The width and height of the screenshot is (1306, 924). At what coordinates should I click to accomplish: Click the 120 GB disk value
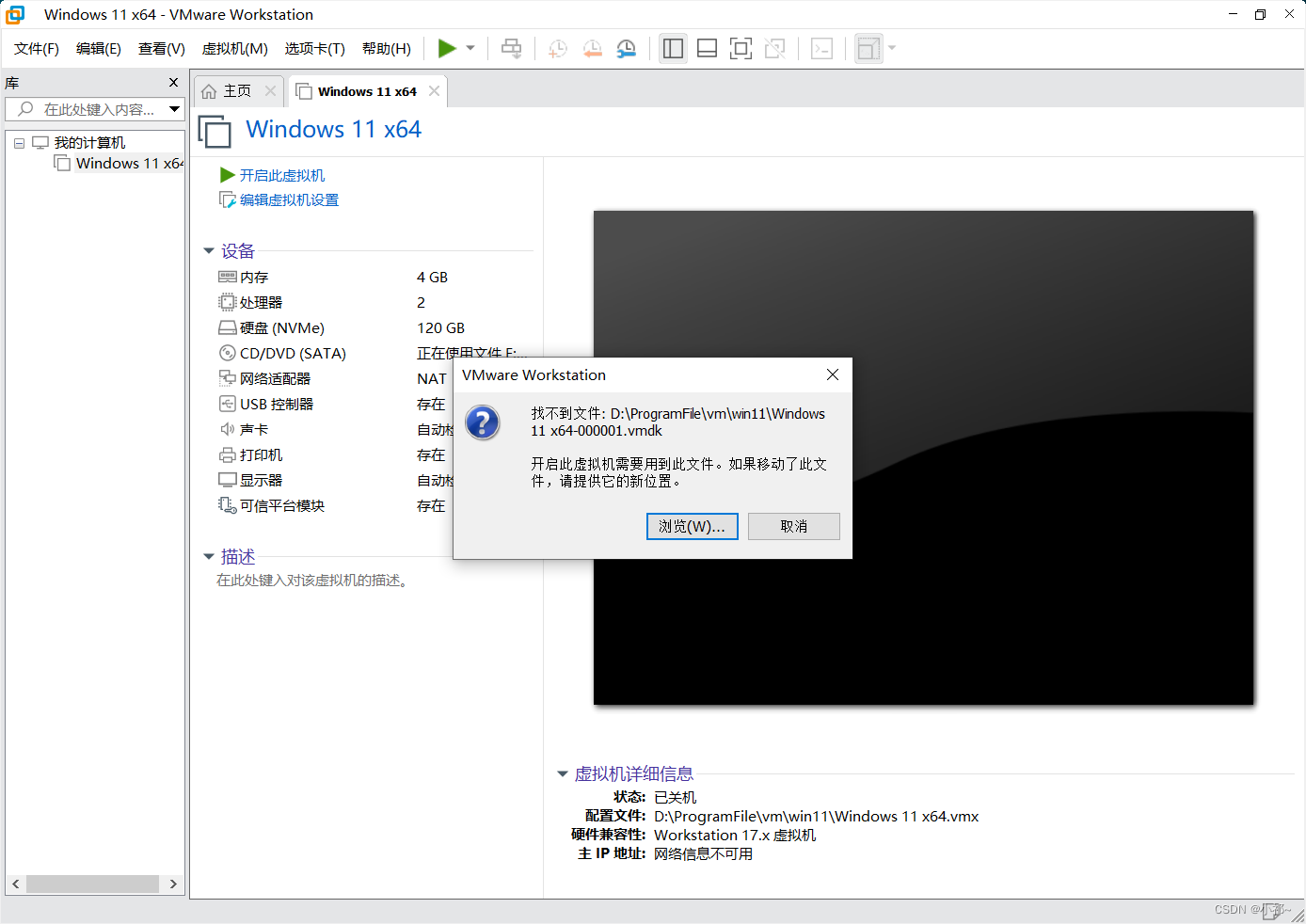click(x=440, y=327)
